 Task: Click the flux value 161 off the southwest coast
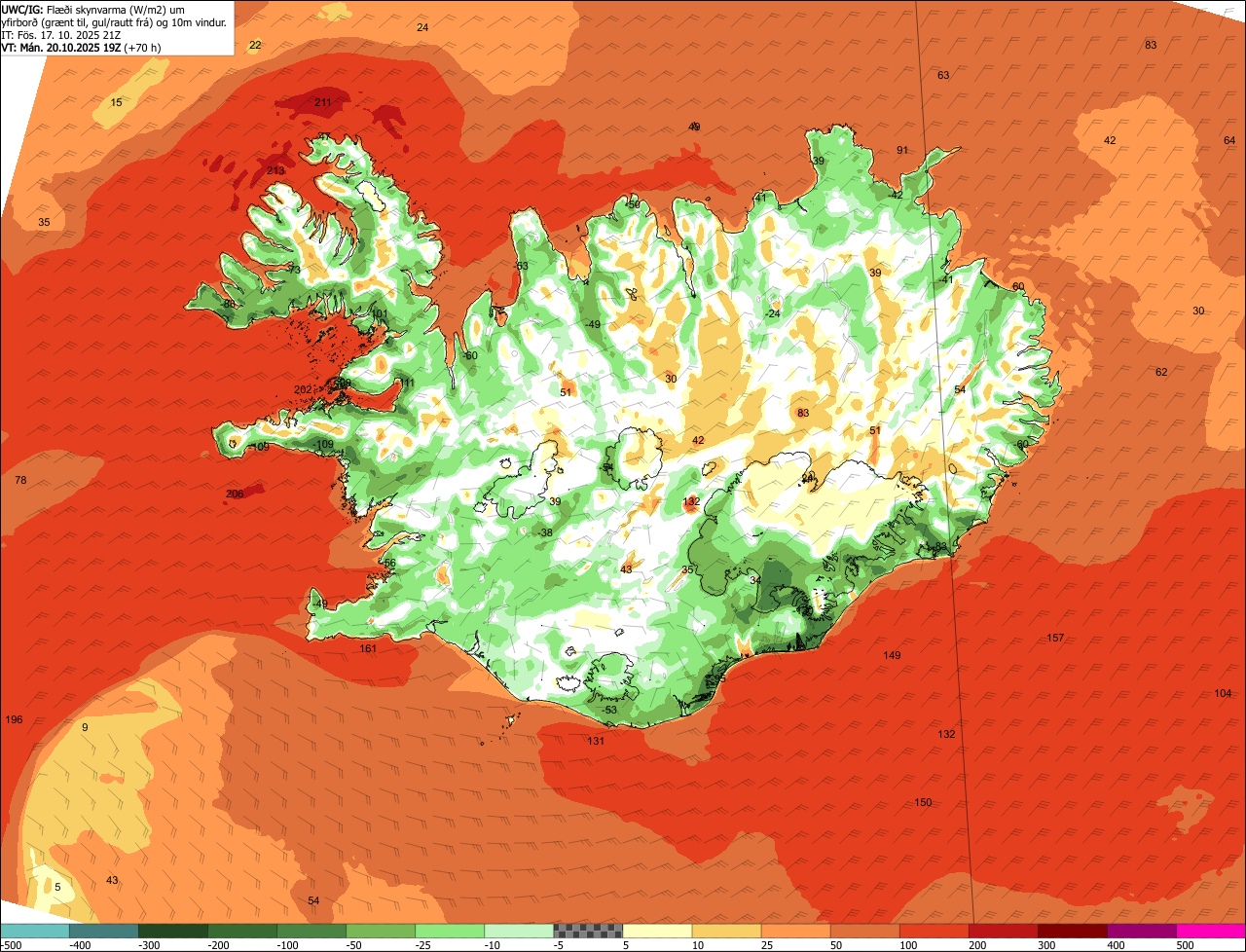pos(368,649)
